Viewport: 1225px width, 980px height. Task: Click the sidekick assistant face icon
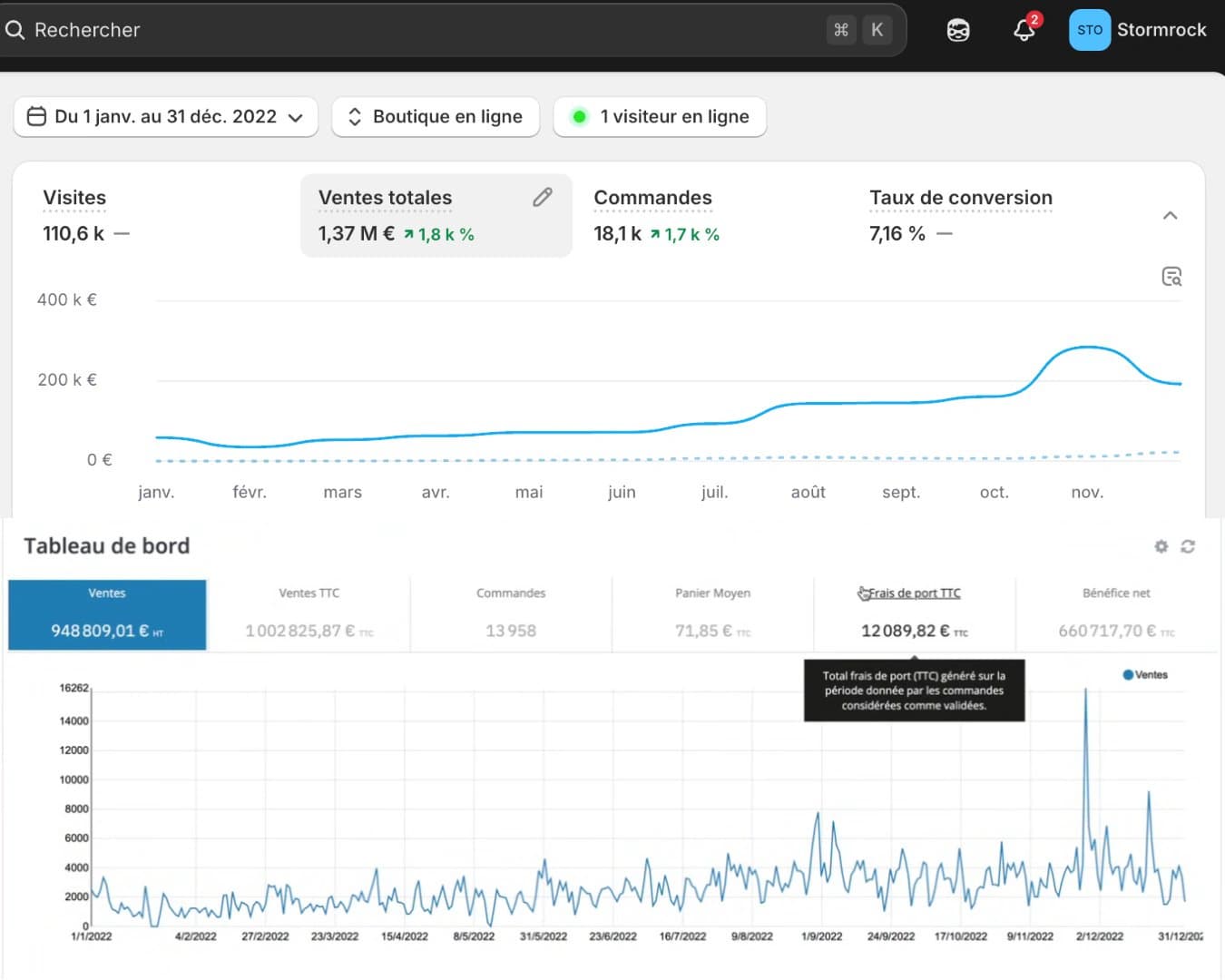958,30
